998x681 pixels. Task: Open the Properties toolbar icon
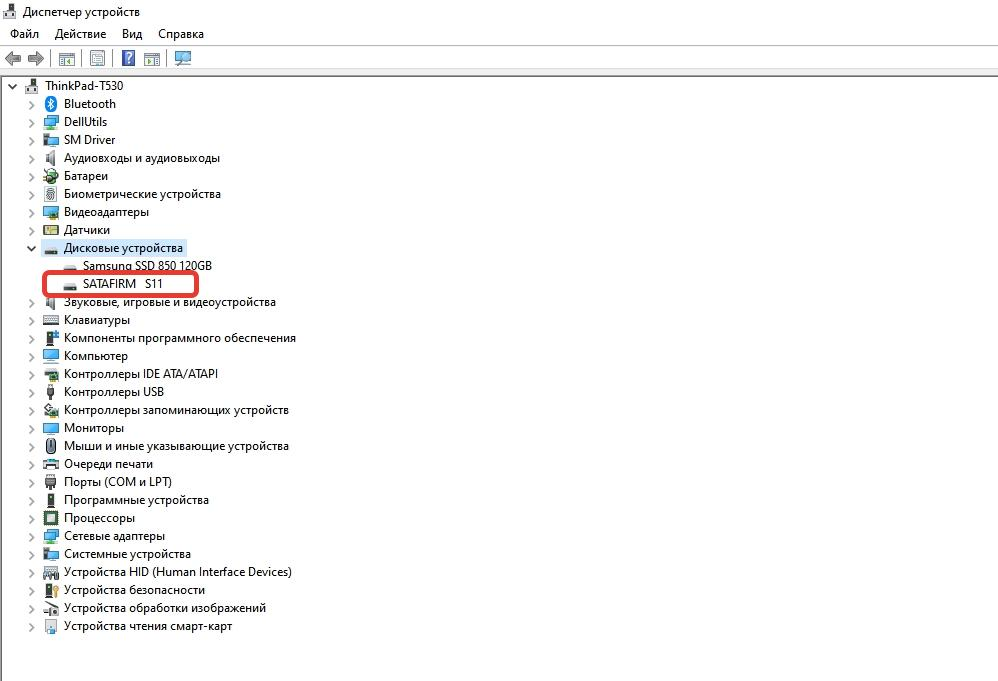[97, 59]
